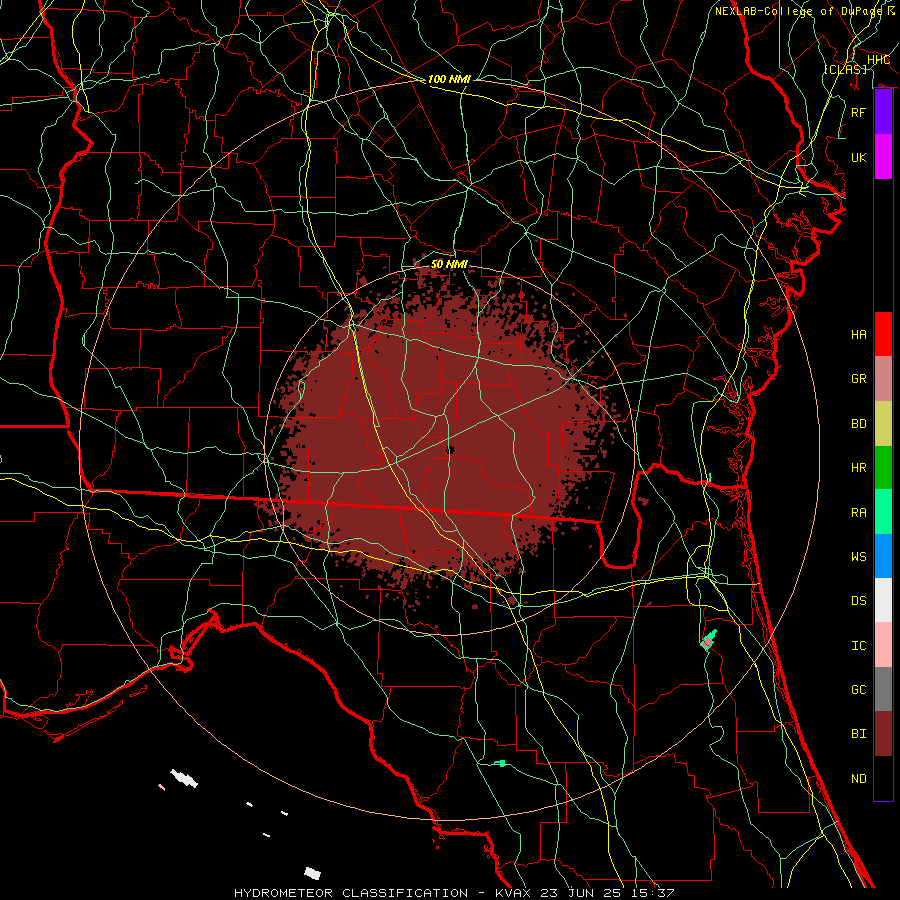Click the UK legend label
This screenshot has width=900, height=900.
(859, 157)
